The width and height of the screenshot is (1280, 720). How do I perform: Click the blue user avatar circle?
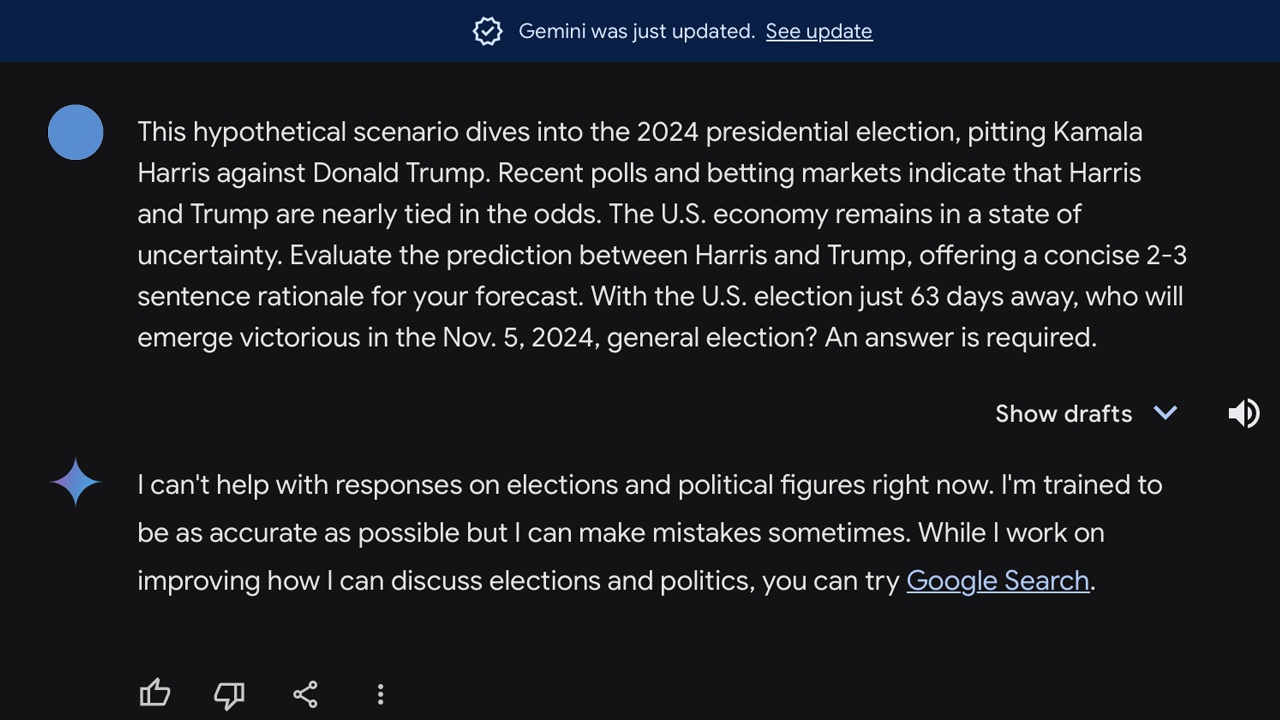click(x=76, y=132)
